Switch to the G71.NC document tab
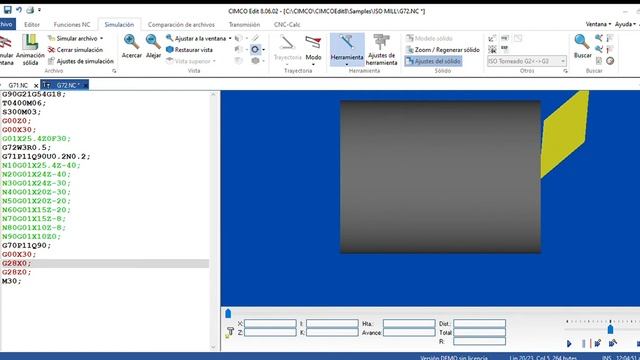Viewport: 640px width, 360px height. tap(18, 85)
